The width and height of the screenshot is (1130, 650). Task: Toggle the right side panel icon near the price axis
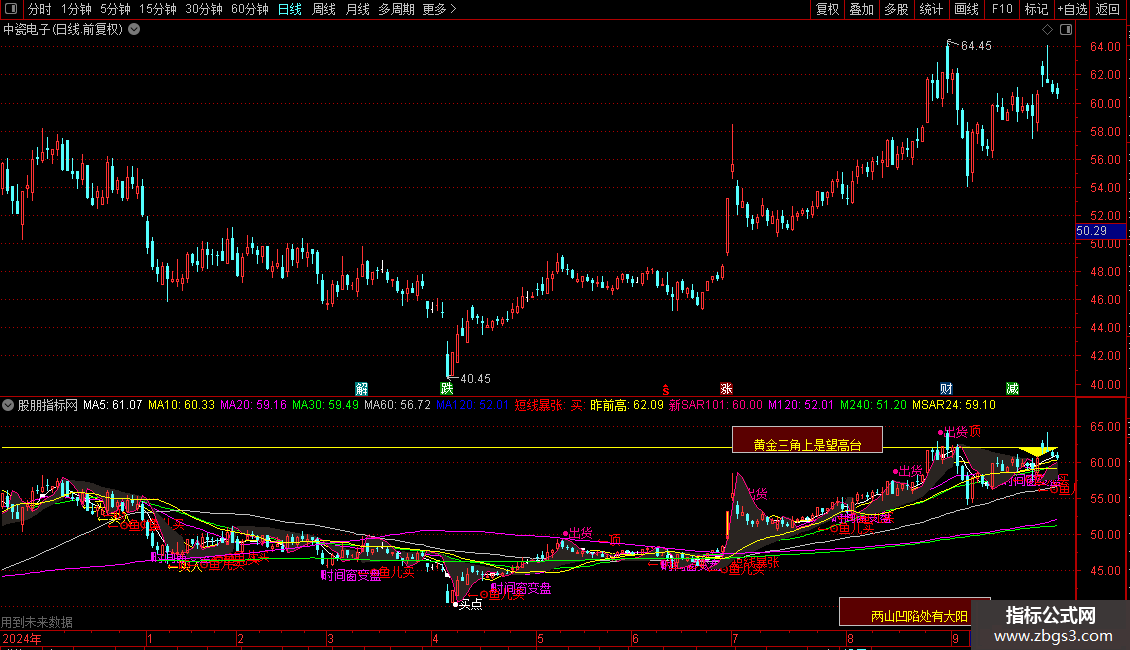point(1066,30)
